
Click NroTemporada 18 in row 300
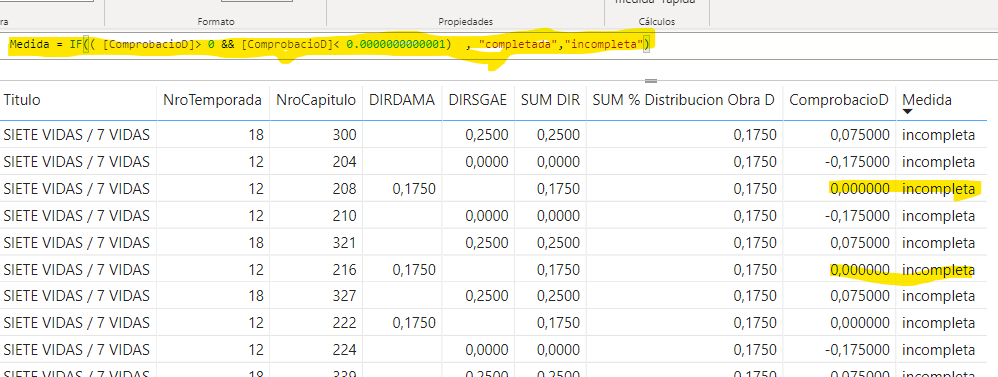[x=256, y=135]
